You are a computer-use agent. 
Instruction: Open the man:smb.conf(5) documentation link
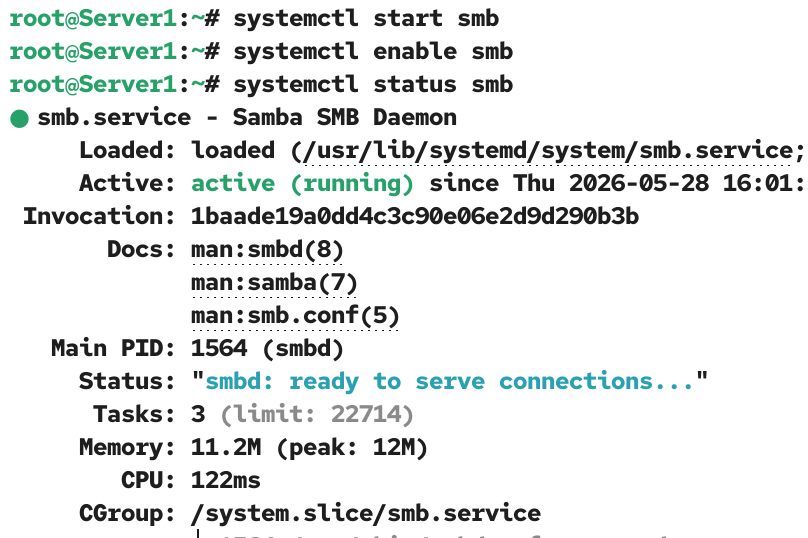(295, 316)
